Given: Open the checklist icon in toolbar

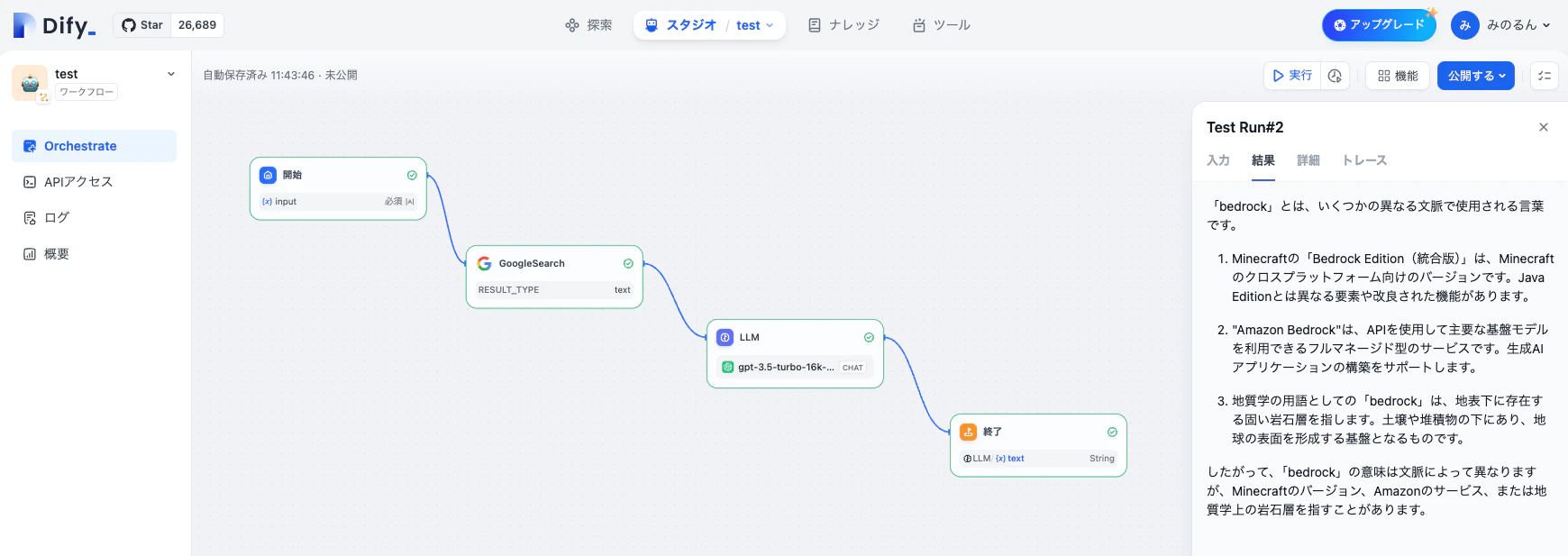Looking at the screenshot, I should [1545, 76].
